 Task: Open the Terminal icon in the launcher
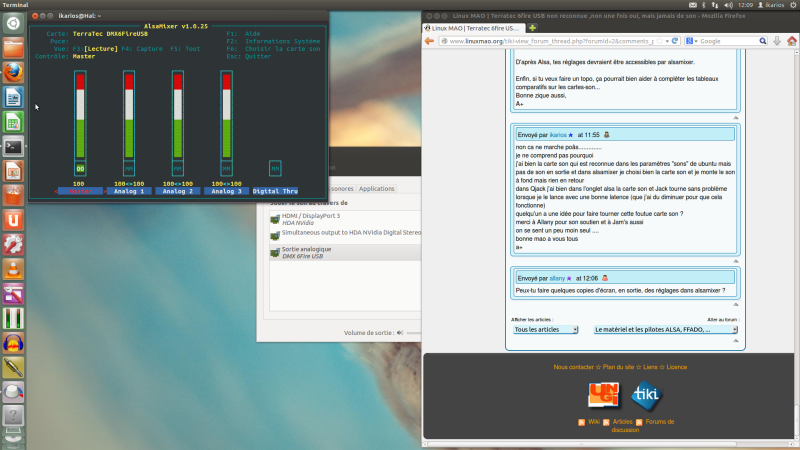tap(14, 147)
